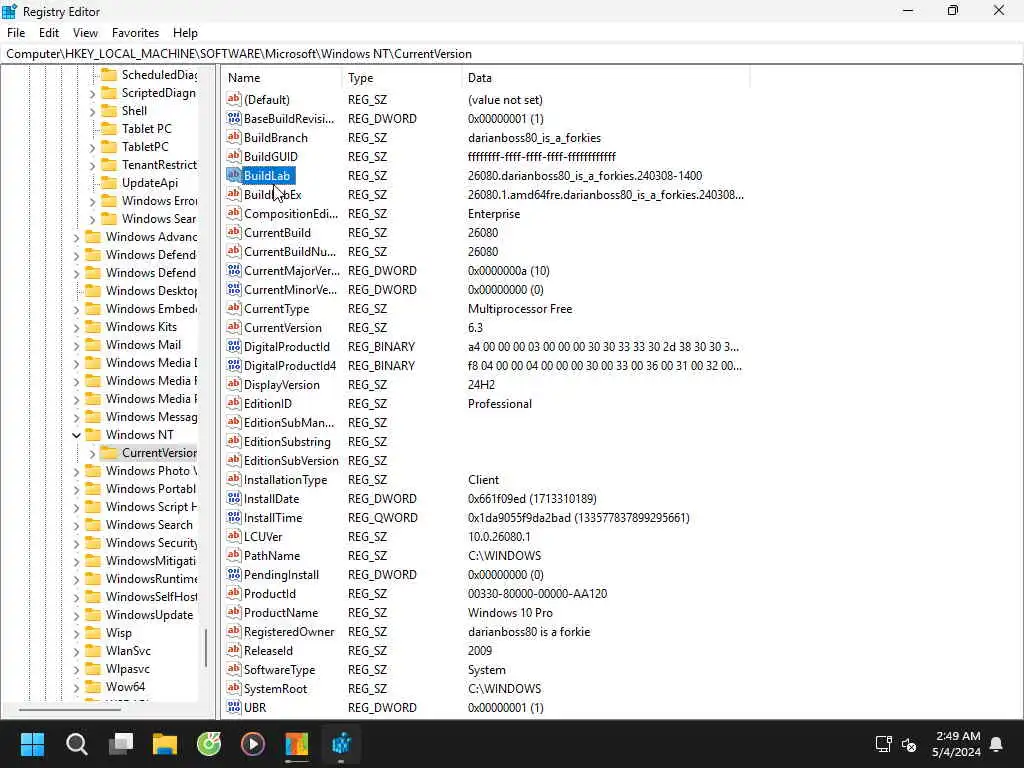Click the CompositionEdition string icon
1024x768 pixels.
click(x=234, y=214)
